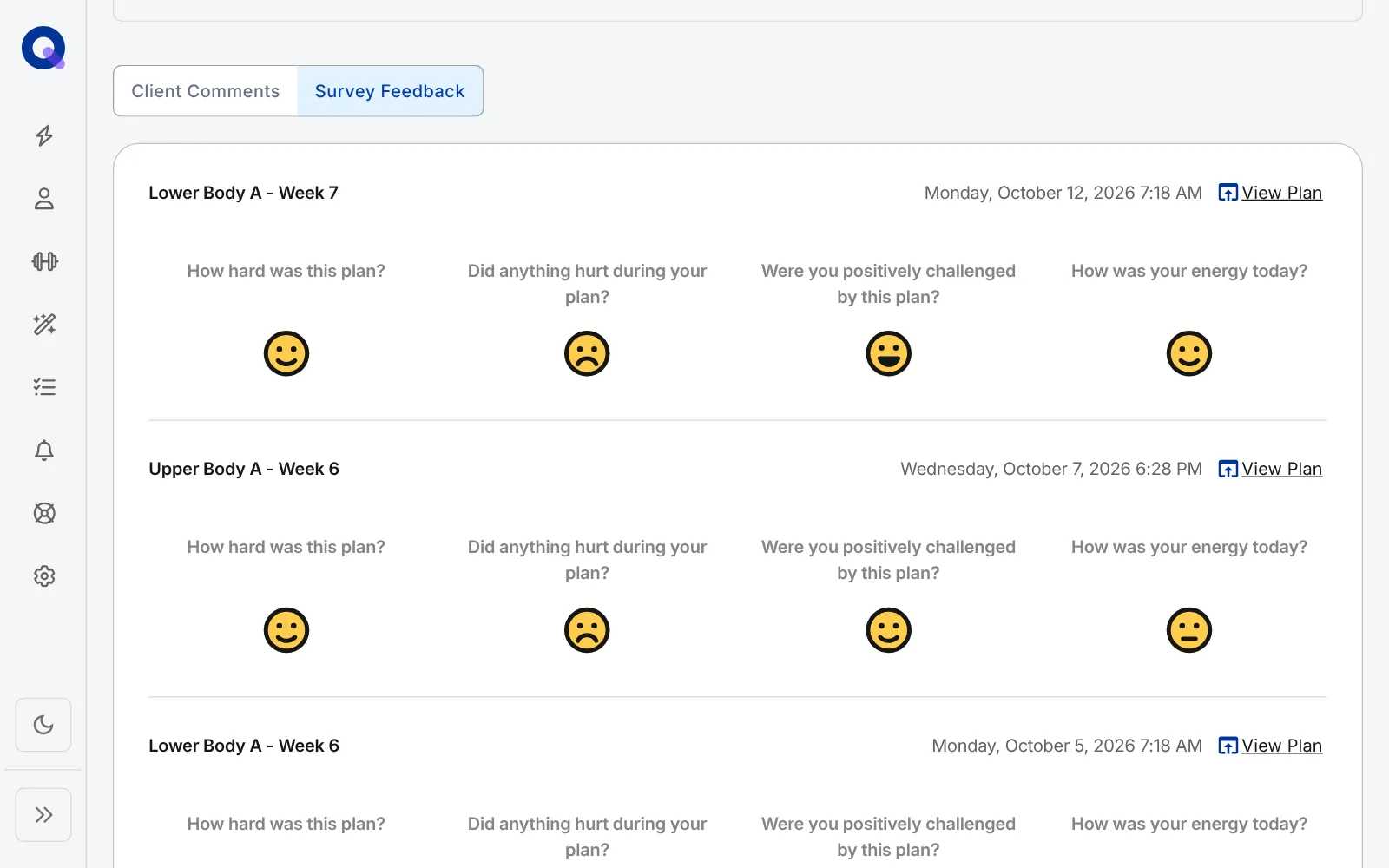The height and width of the screenshot is (868, 1389).
Task: Expand the sidebar with double chevron
Action: (43, 814)
